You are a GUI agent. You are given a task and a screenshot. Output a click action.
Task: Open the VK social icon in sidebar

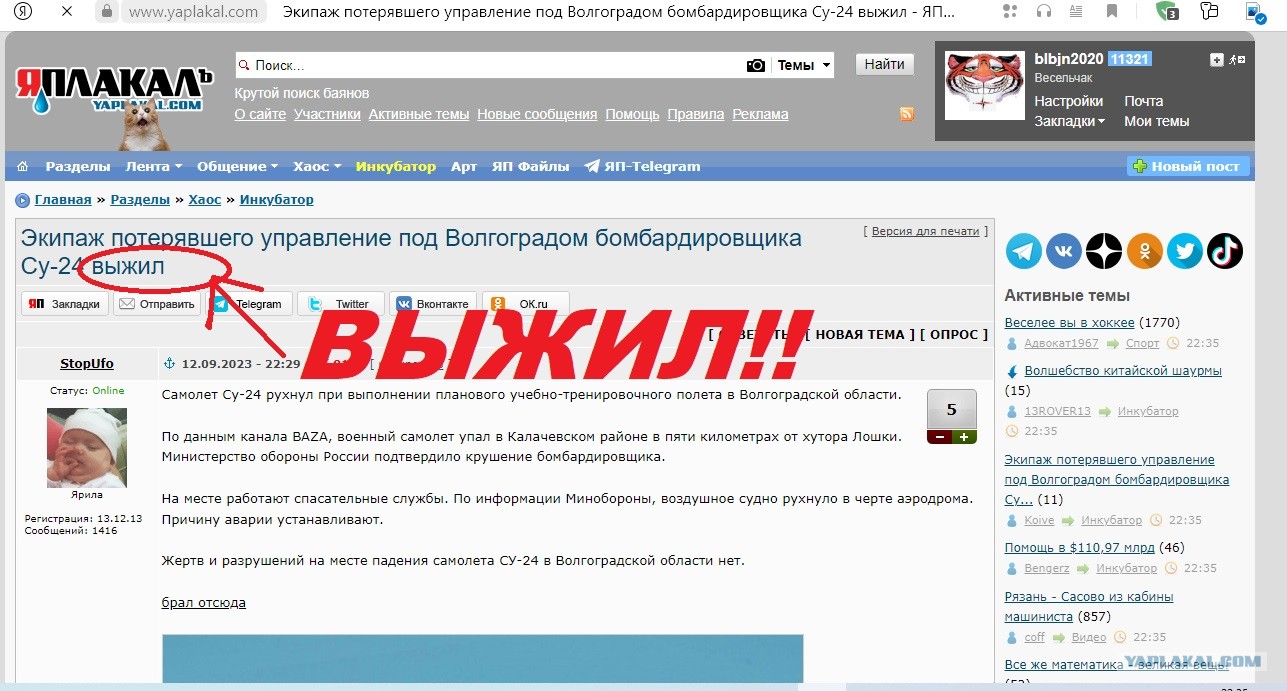[x=1064, y=251]
